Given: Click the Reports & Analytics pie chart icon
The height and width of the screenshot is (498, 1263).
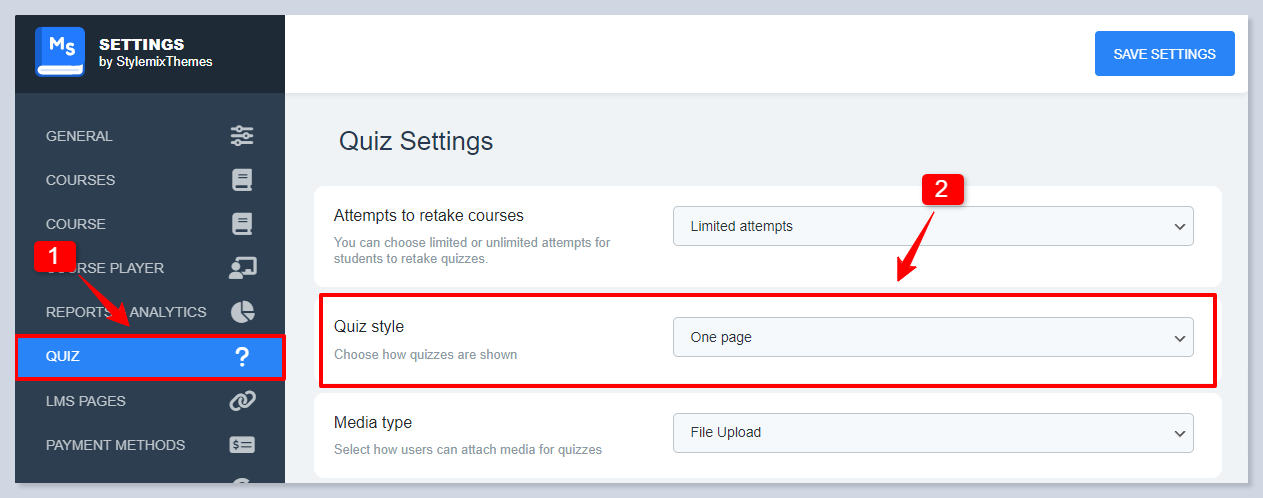Looking at the screenshot, I should point(242,312).
